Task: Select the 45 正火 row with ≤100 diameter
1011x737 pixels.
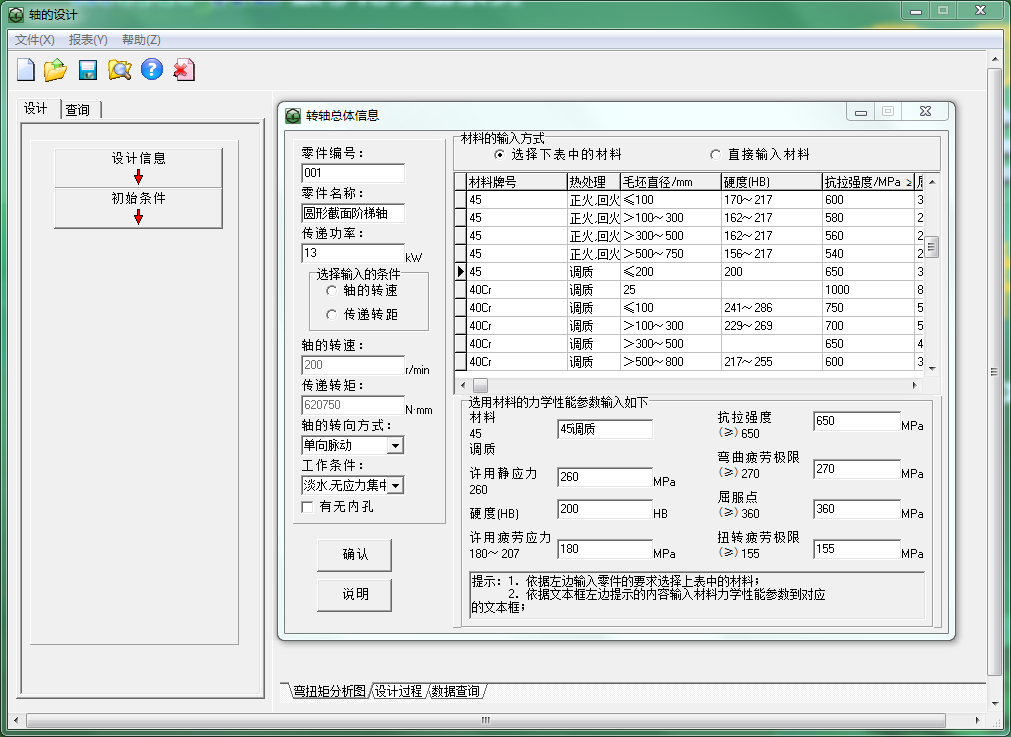Action: click(690, 200)
